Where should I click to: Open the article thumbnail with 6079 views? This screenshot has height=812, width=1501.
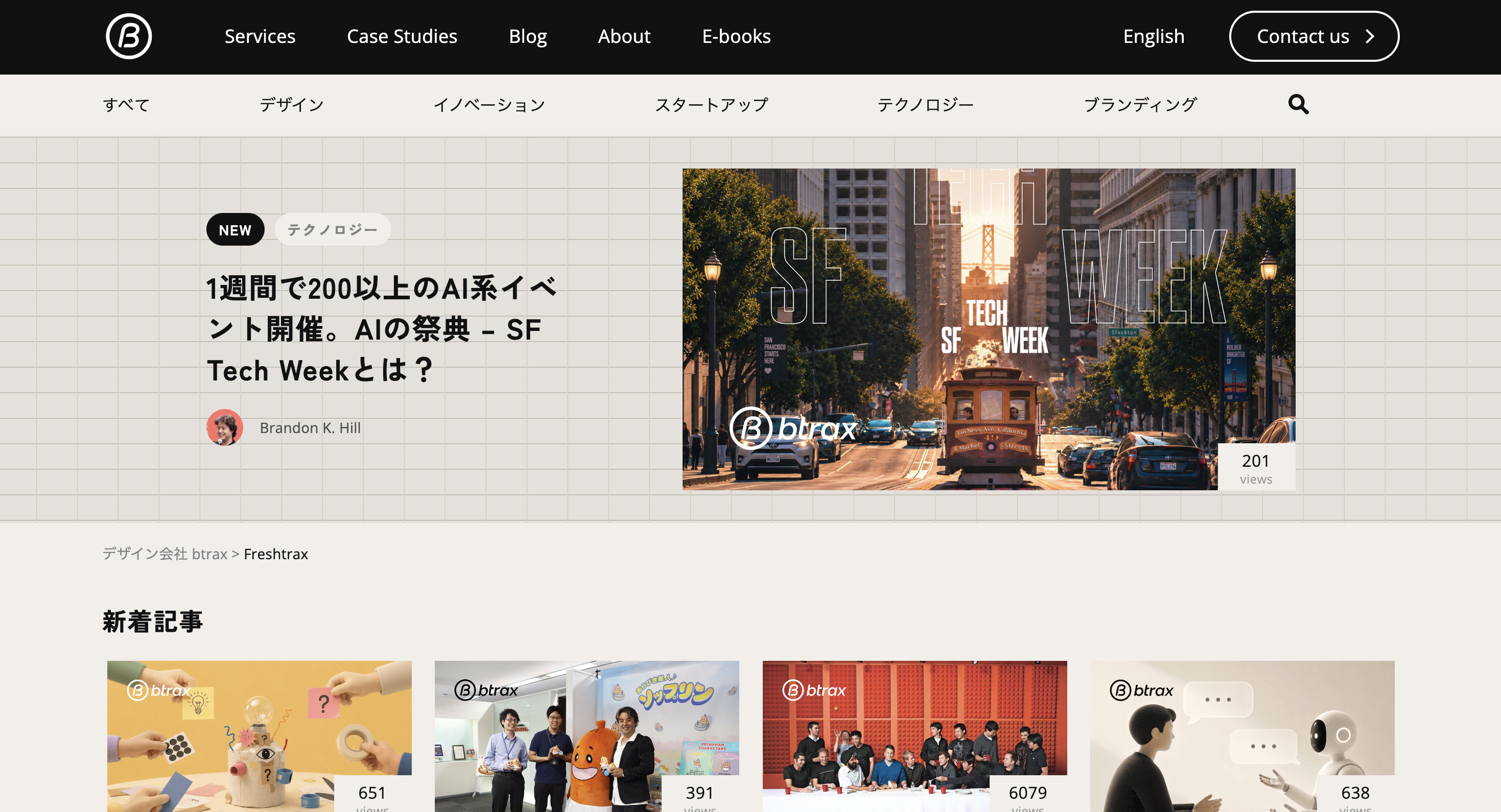click(914, 736)
